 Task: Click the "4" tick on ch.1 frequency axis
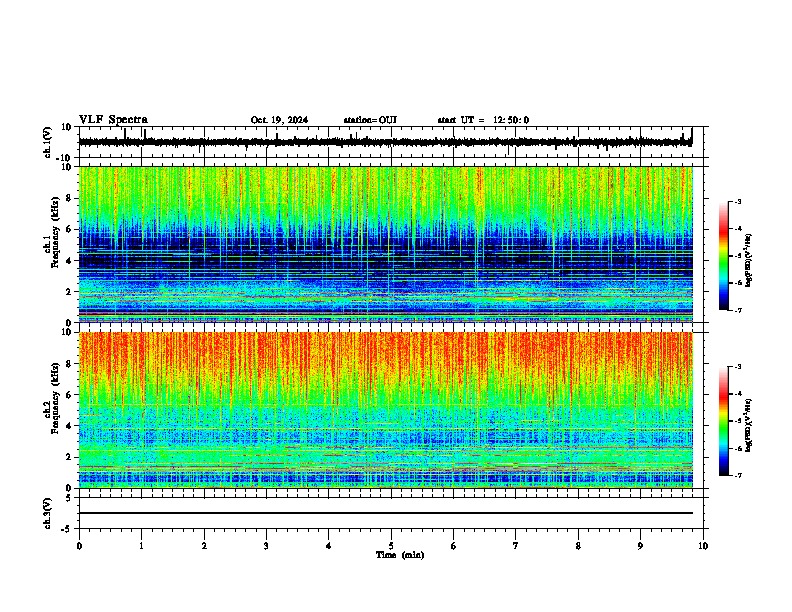click(x=70, y=261)
